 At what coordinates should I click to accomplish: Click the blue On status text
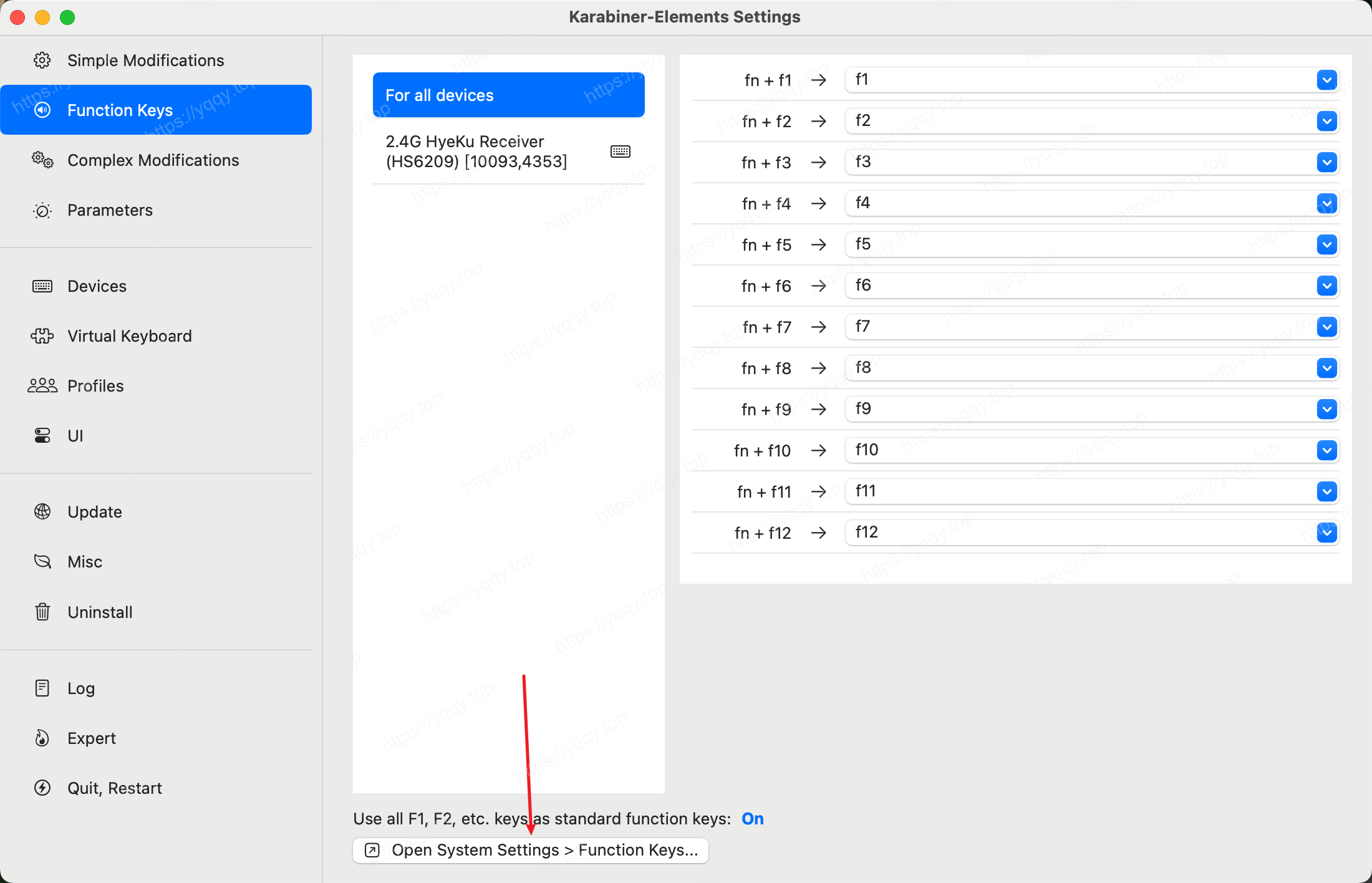[x=752, y=819]
